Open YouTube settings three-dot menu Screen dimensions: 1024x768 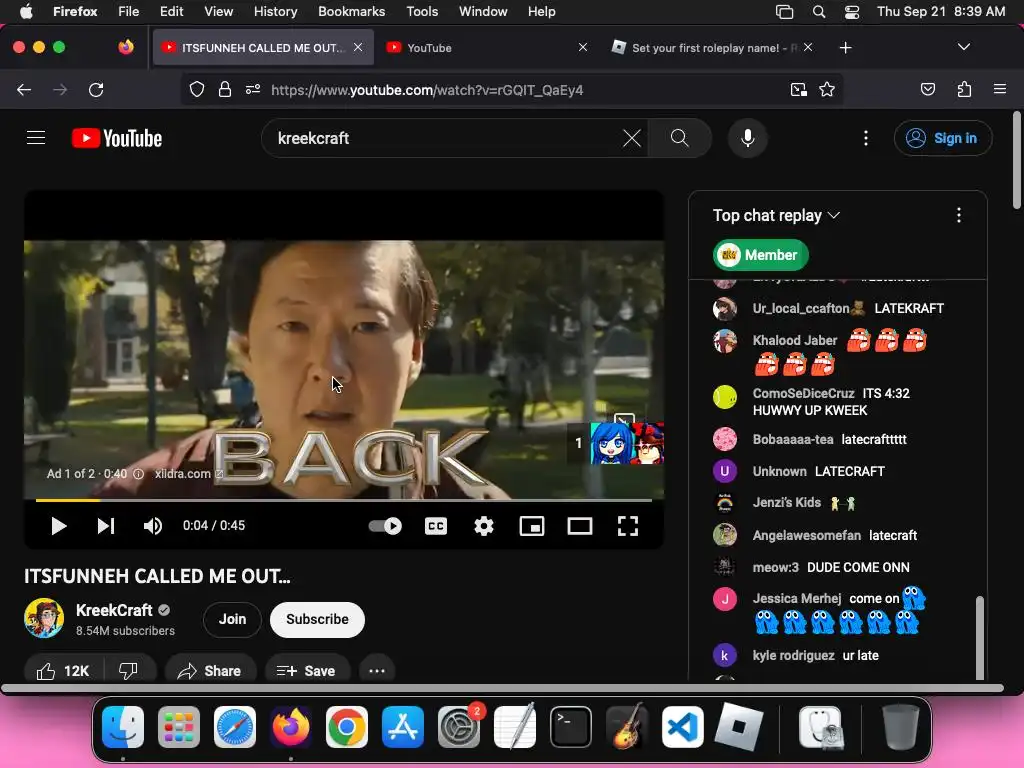tap(866, 138)
